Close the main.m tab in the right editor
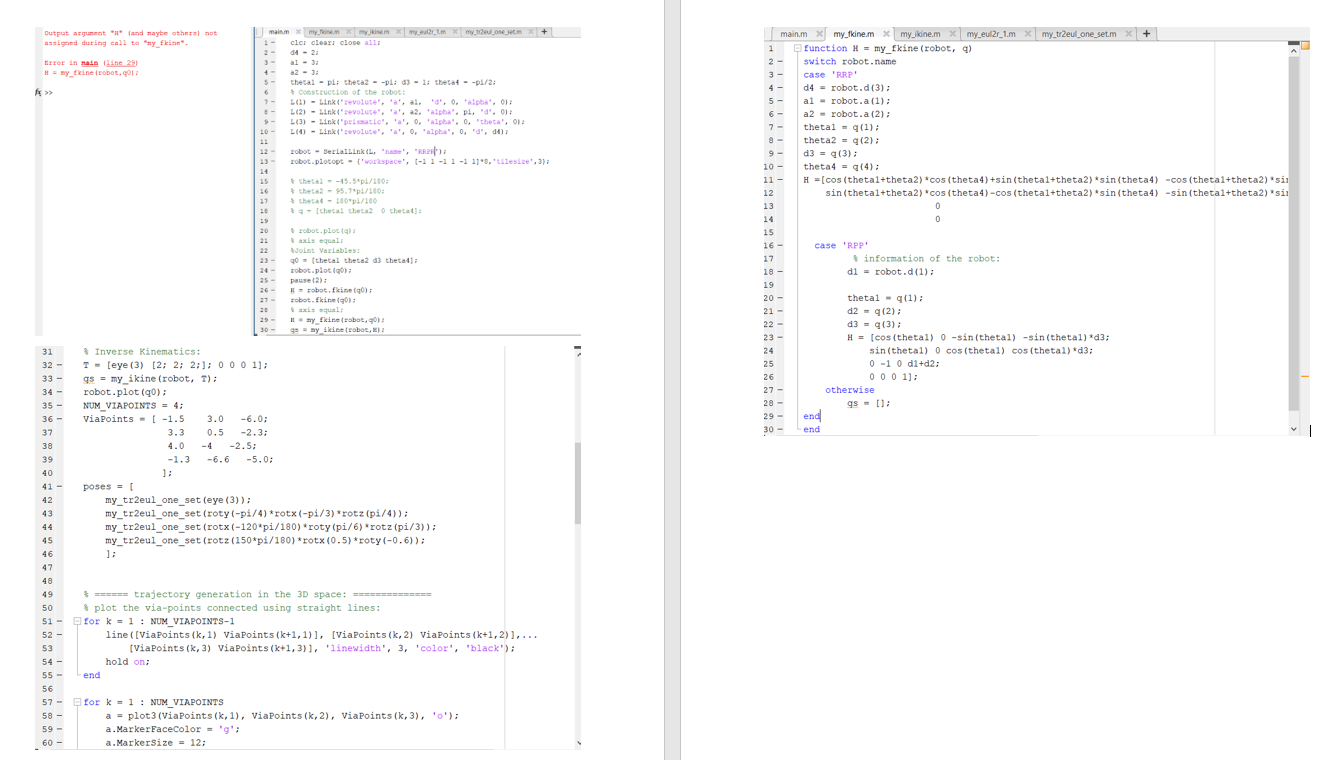 click(x=818, y=33)
